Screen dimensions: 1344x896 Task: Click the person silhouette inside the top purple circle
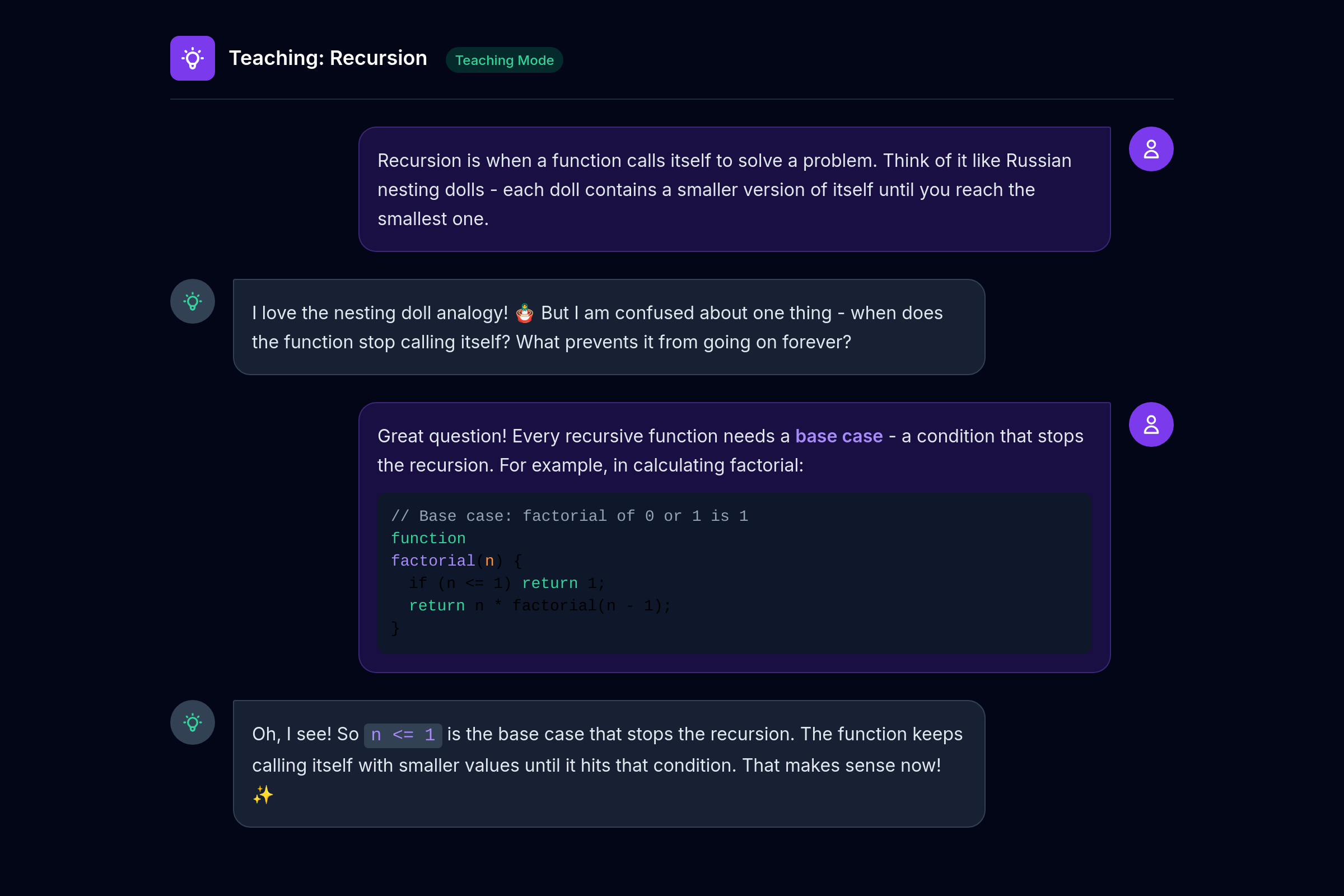[x=1151, y=148]
